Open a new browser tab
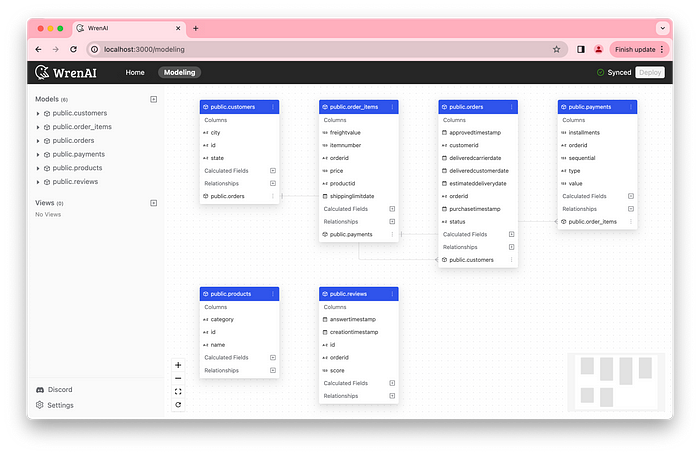The height and width of the screenshot is (455, 700). 196,28
